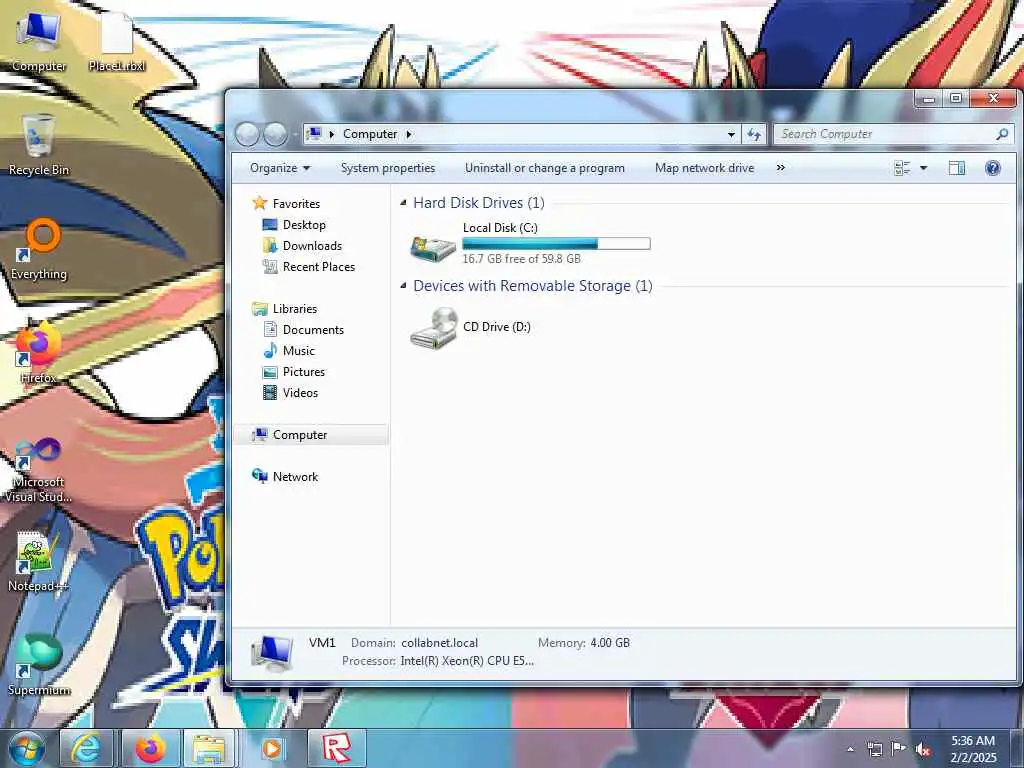The width and height of the screenshot is (1024, 768).
Task: Launch Firefox from the taskbar
Action: pos(150,748)
